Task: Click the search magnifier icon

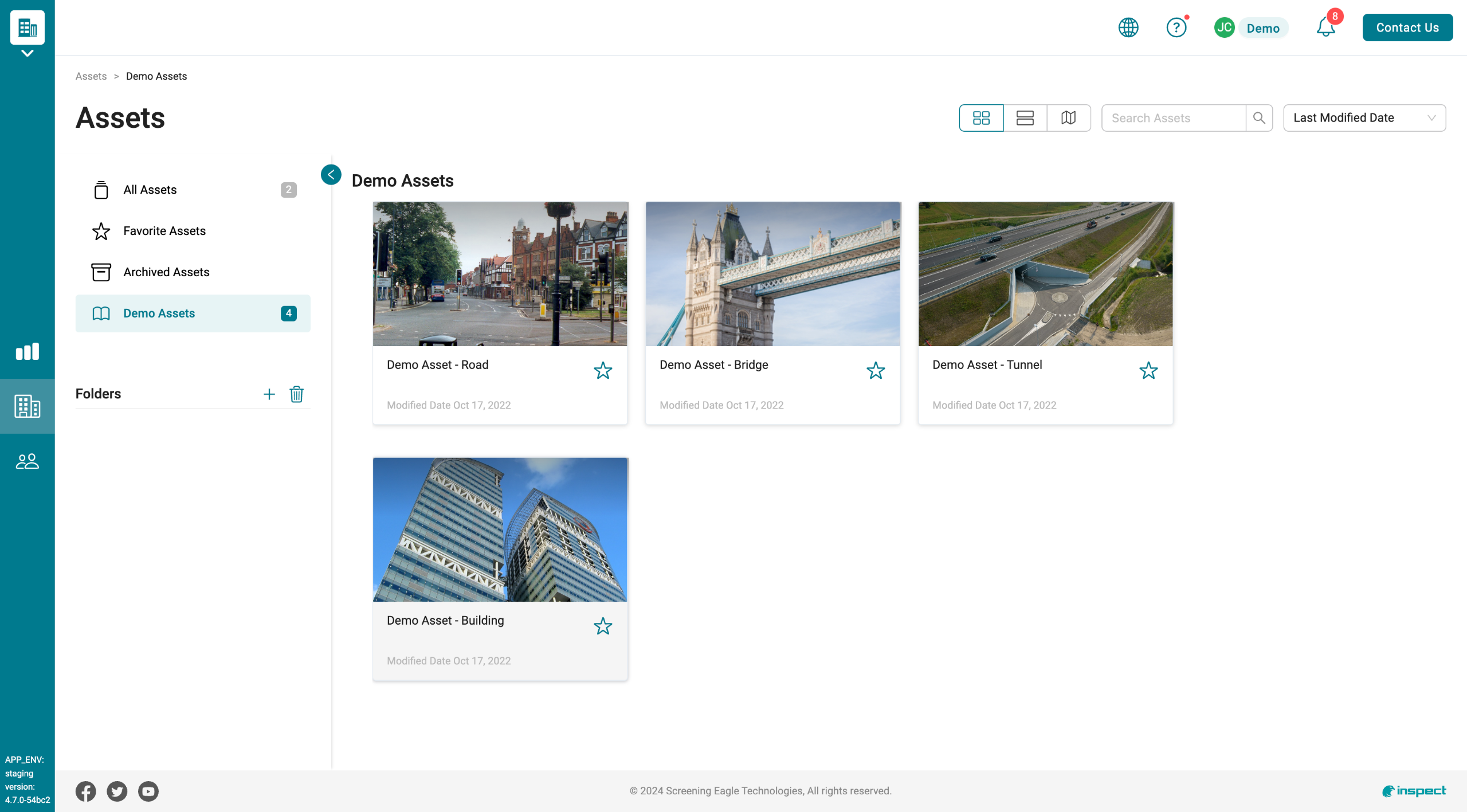Action: 1259,118
